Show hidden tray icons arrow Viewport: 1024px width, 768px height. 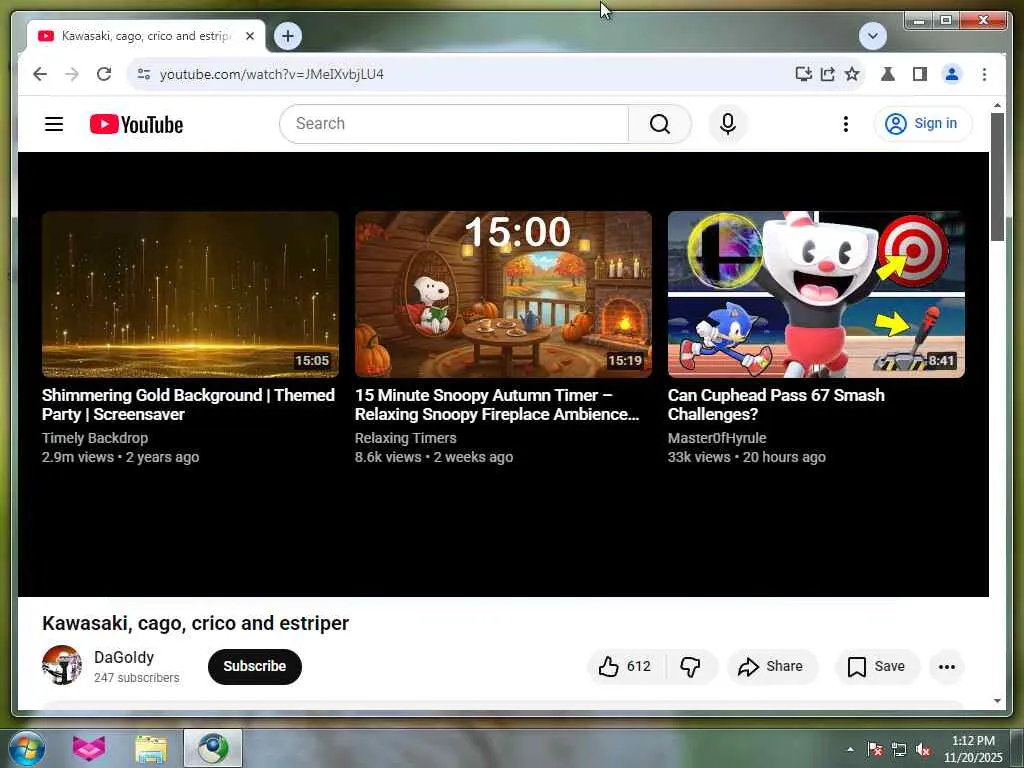coord(850,750)
